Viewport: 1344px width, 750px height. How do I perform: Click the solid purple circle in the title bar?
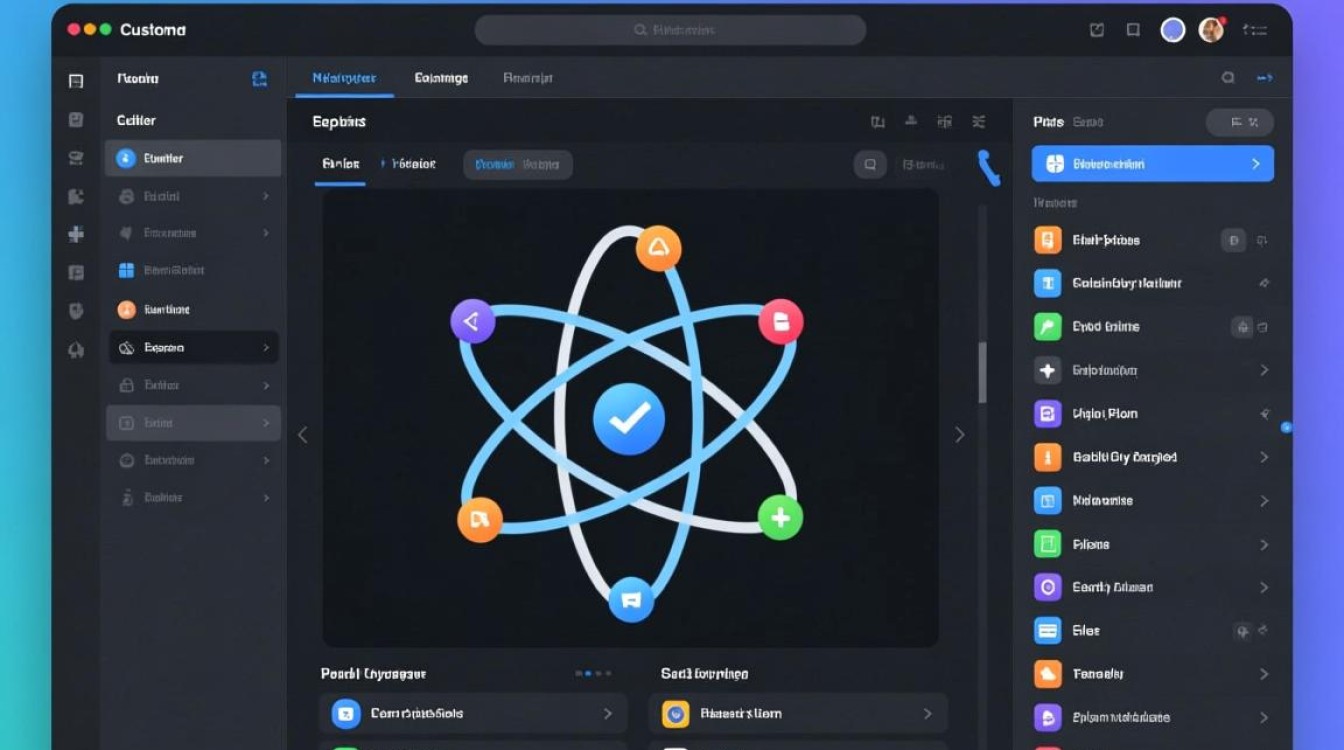pos(1172,30)
